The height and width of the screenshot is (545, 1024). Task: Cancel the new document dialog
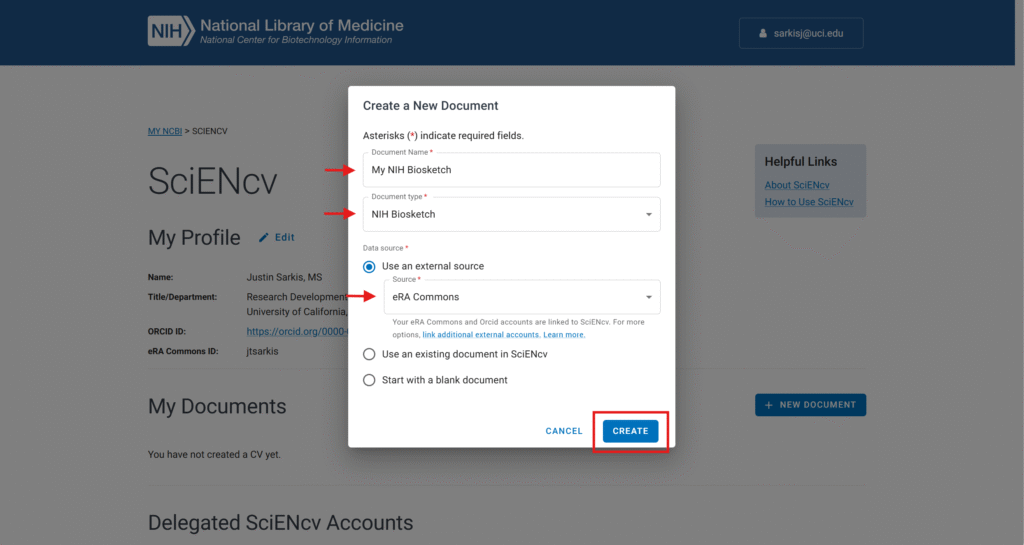(x=564, y=431)
